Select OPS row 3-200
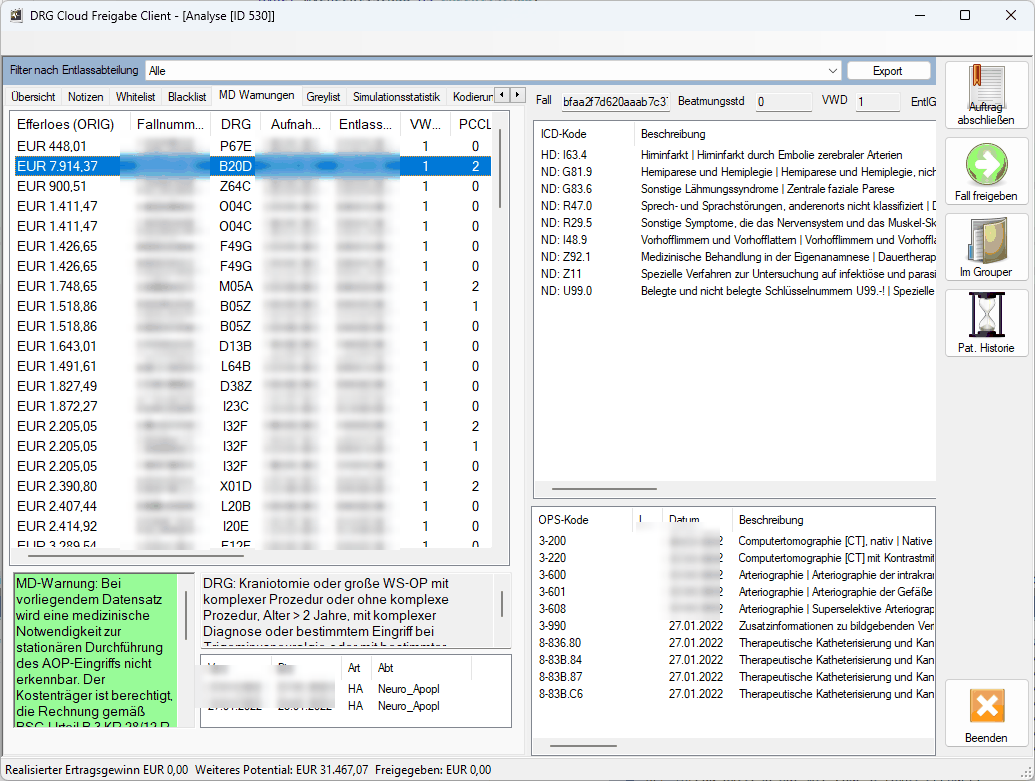Viewport: 1035px width, 781px height. pos(734,541)
